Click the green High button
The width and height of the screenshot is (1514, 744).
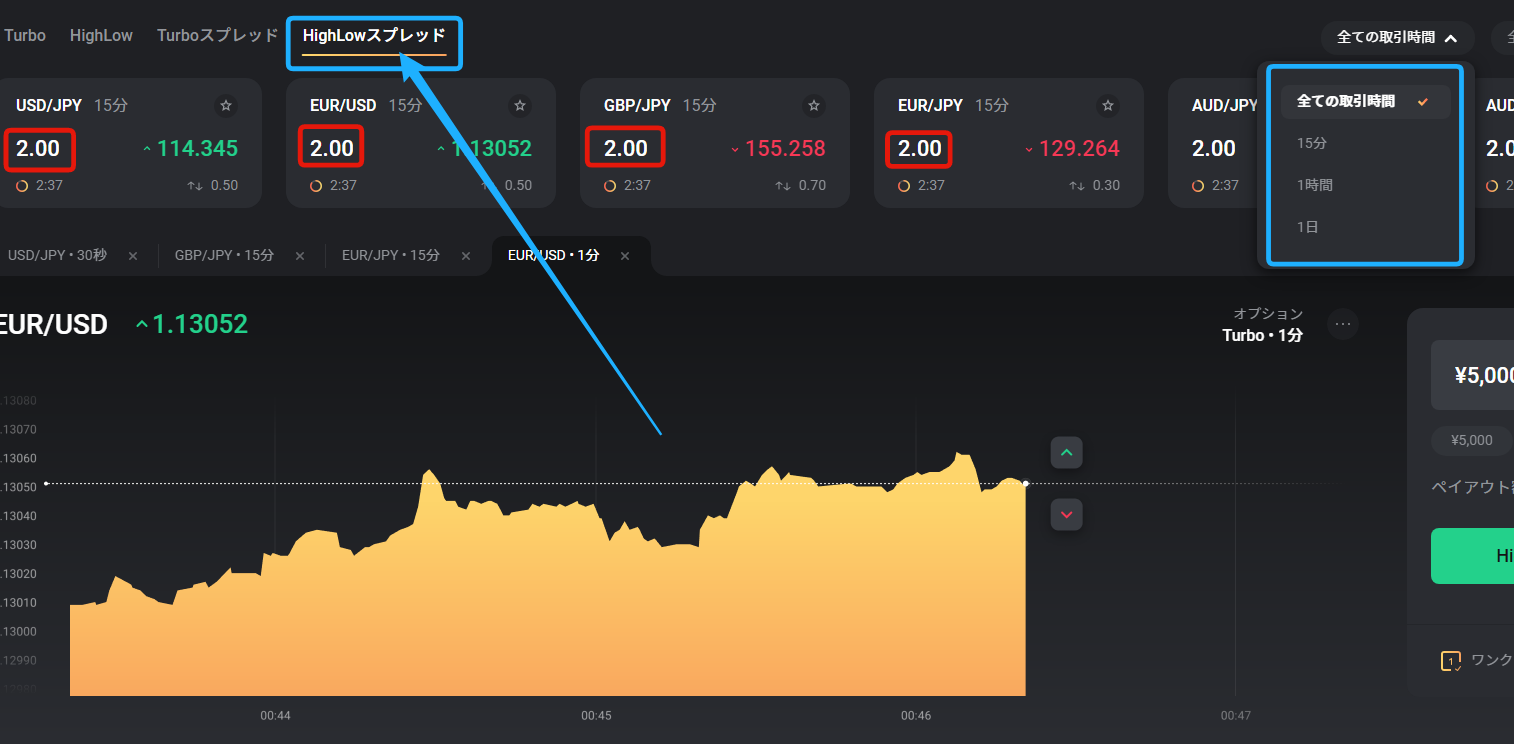click(1472, 556)
